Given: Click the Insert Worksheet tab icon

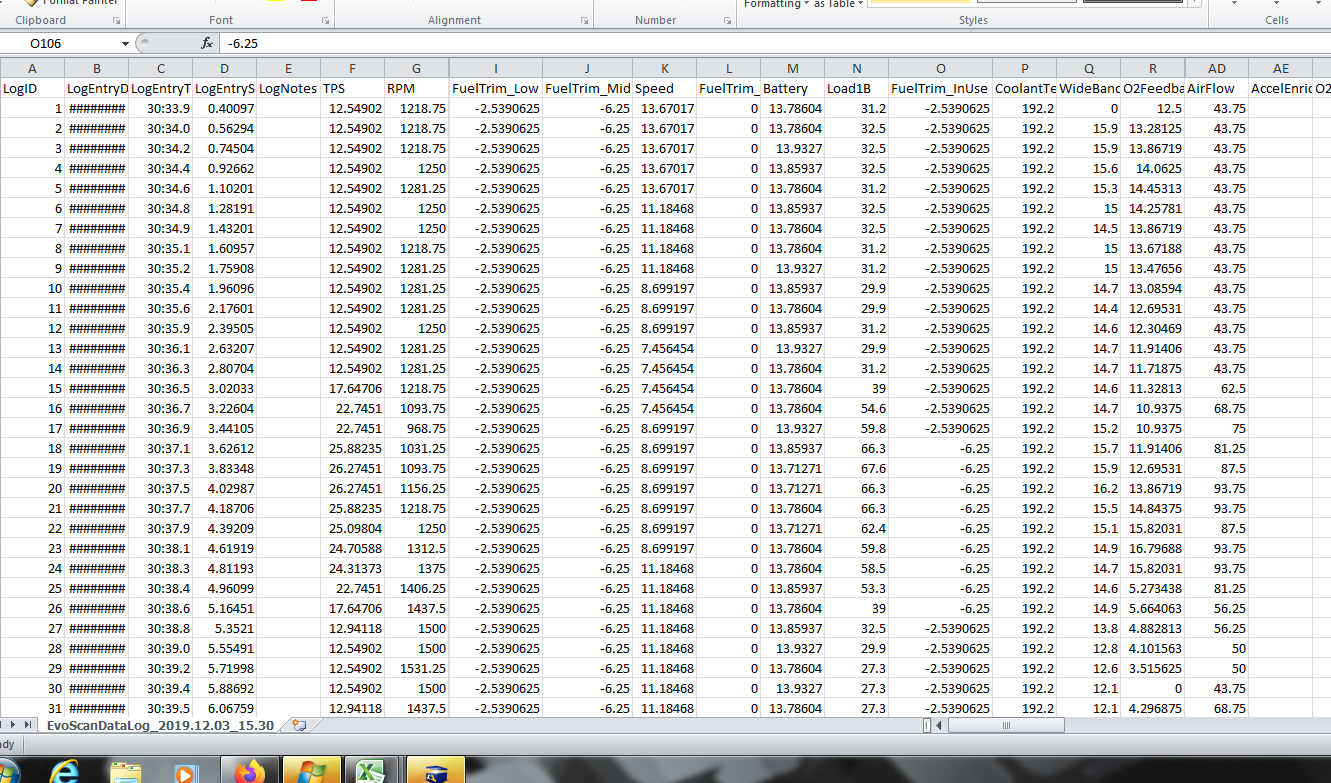Looking at the screenshot, I should point(297,725).
